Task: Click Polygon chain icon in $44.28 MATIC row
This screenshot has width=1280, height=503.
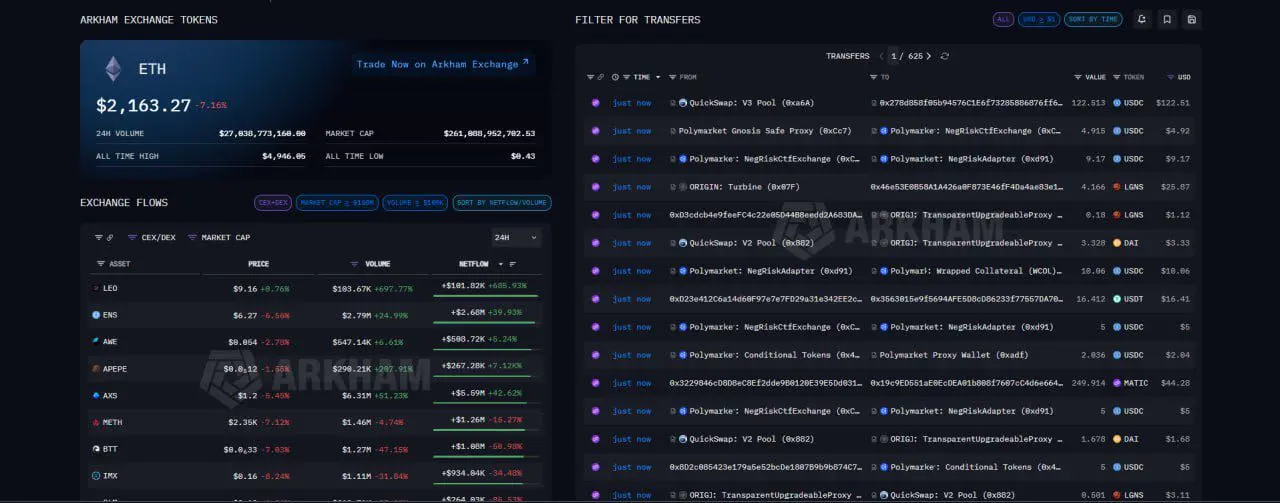Action: 595,383
